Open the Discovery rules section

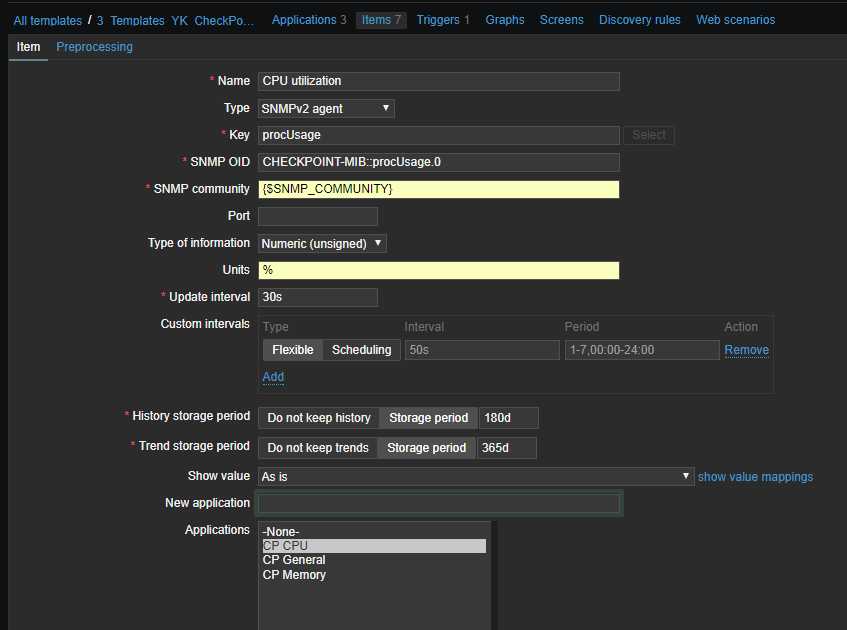(x=640, y=20)
